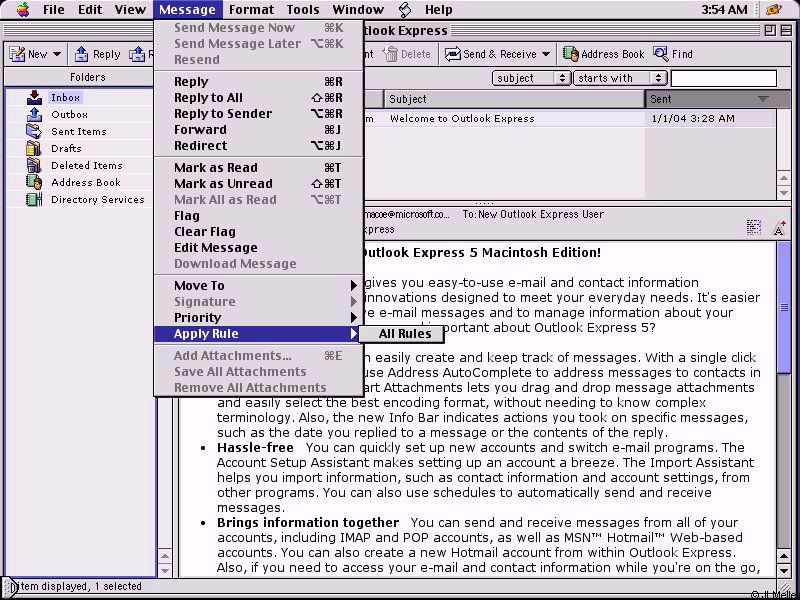Click the message list scroll down arrow
800x600 pixels.
pyautogui.click(x=784, y=193)
